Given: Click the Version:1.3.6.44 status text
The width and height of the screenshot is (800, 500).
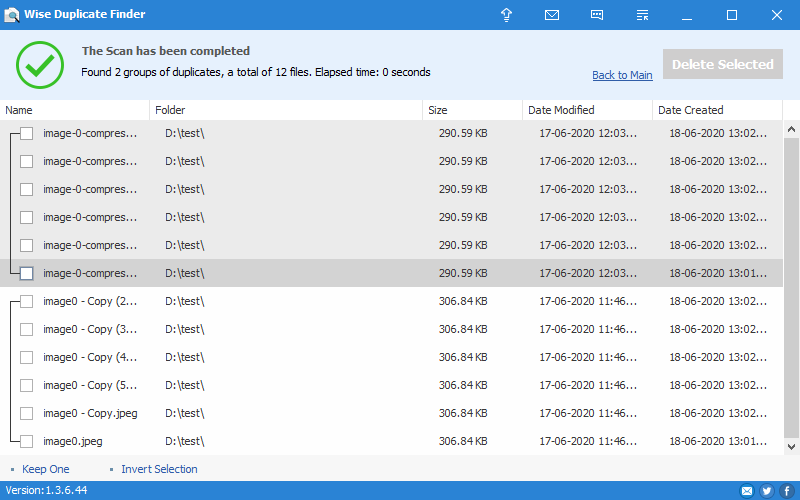Looking at the screenshot, I should click(x=46, y=490).
